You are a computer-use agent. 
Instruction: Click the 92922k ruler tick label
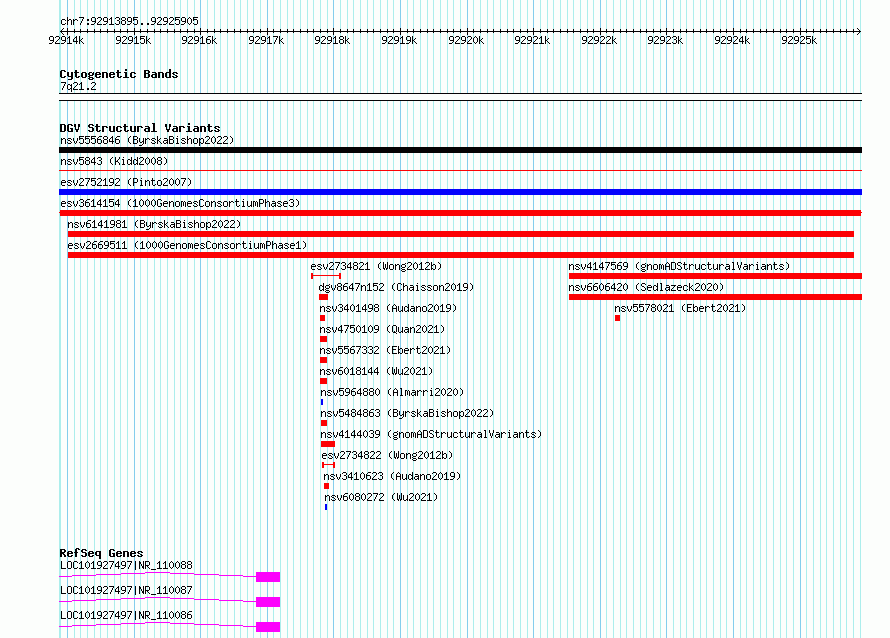click(599, 40)
